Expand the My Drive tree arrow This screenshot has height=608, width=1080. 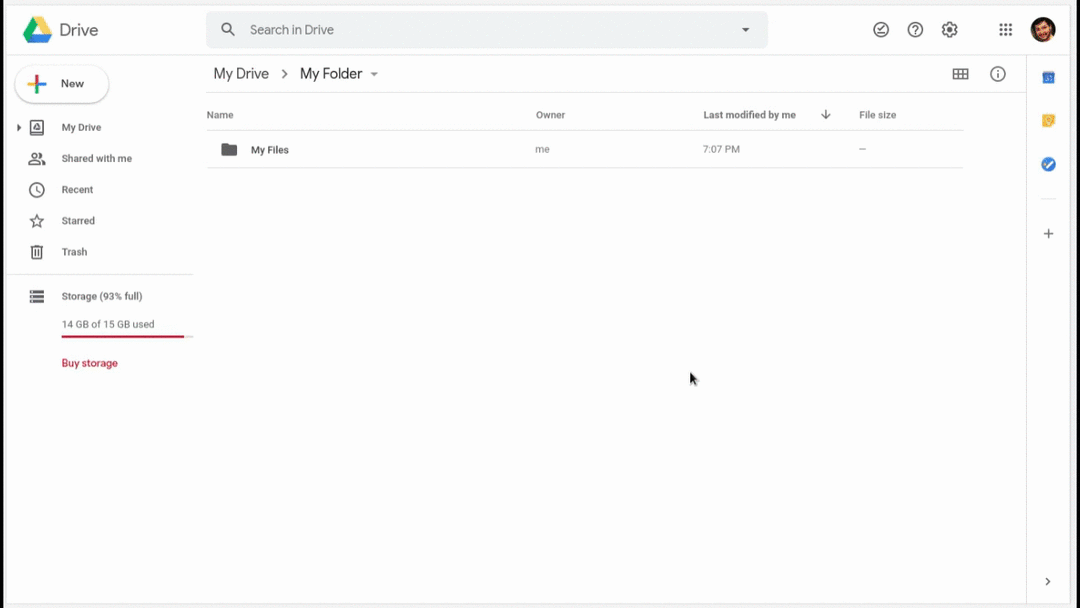click(x=19, y=128)
